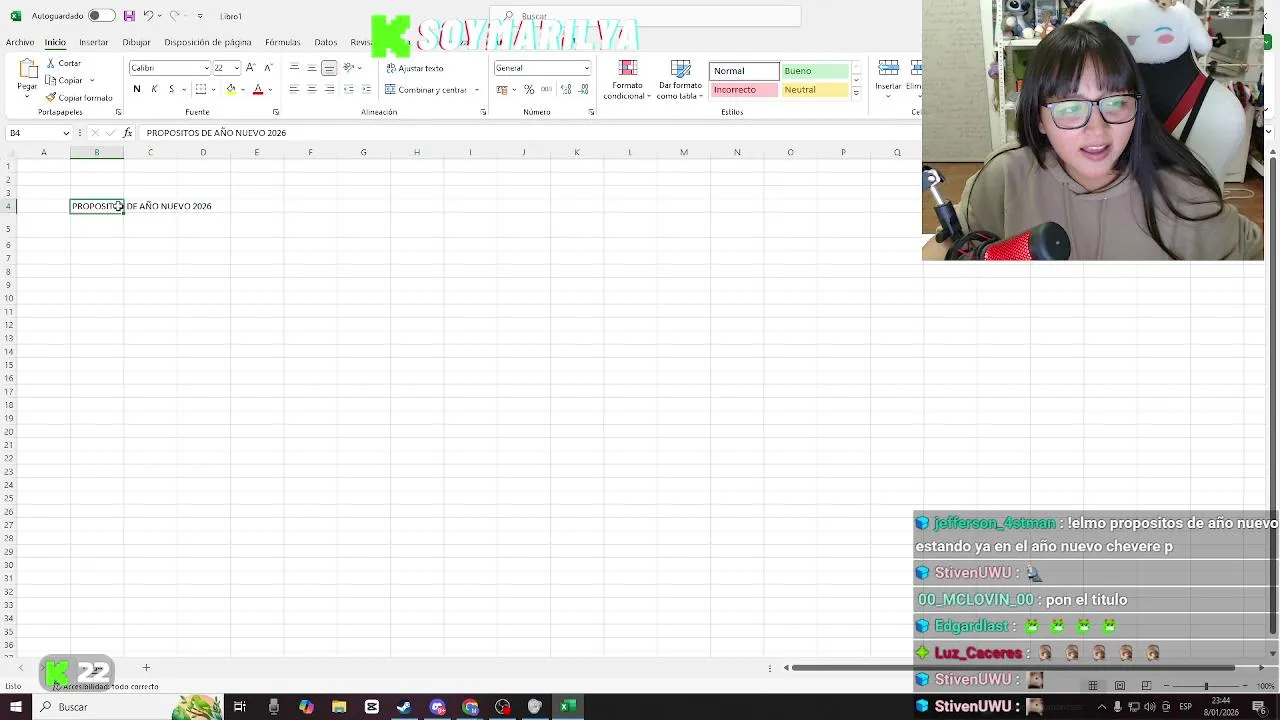Screen dimensions: 1280x720
Task: Open Dar formato como tabla menu
Action: (680, 80)
